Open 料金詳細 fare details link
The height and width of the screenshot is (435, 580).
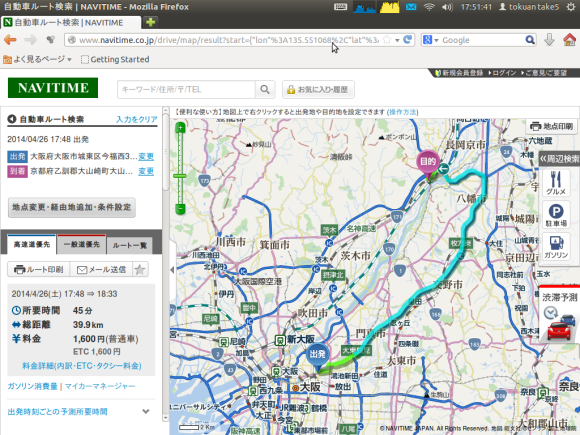[82, 366]
